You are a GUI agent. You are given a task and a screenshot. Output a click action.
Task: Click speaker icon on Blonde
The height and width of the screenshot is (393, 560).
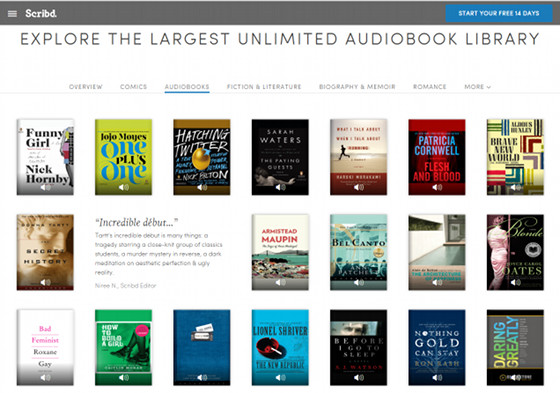coord(515,282)
